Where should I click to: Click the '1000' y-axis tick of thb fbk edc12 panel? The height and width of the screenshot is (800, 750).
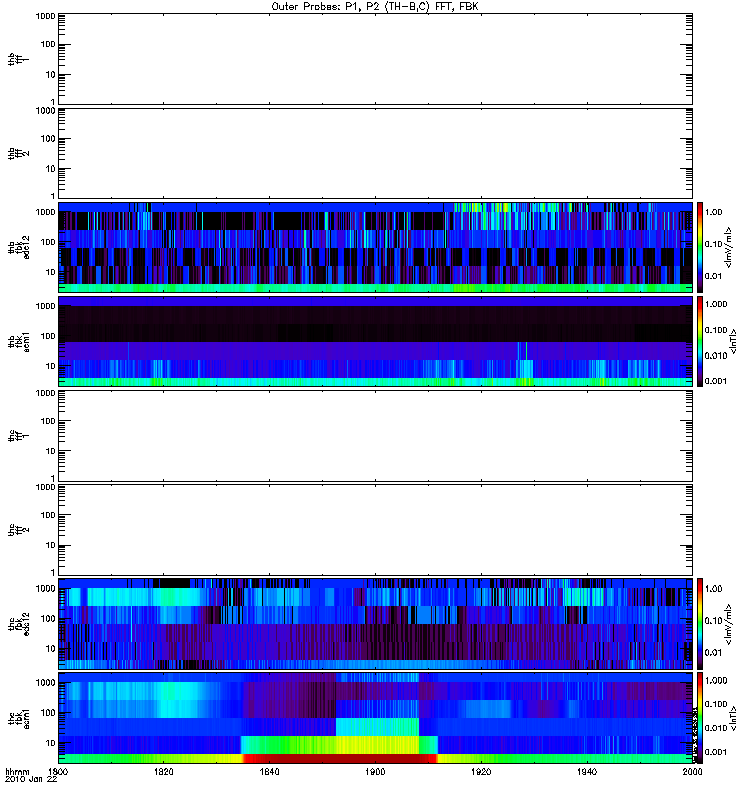[45, 212]
